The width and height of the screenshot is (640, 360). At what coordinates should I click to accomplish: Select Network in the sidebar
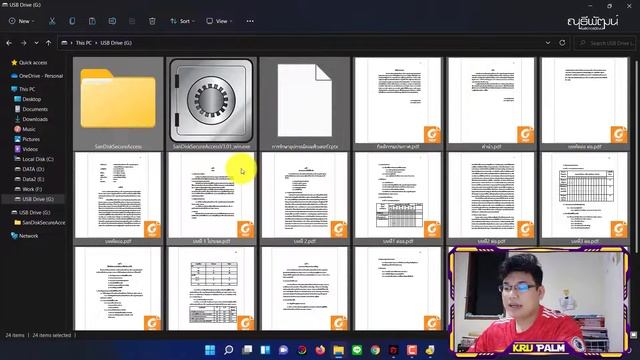pyautogui.click(x=24, y=236)
